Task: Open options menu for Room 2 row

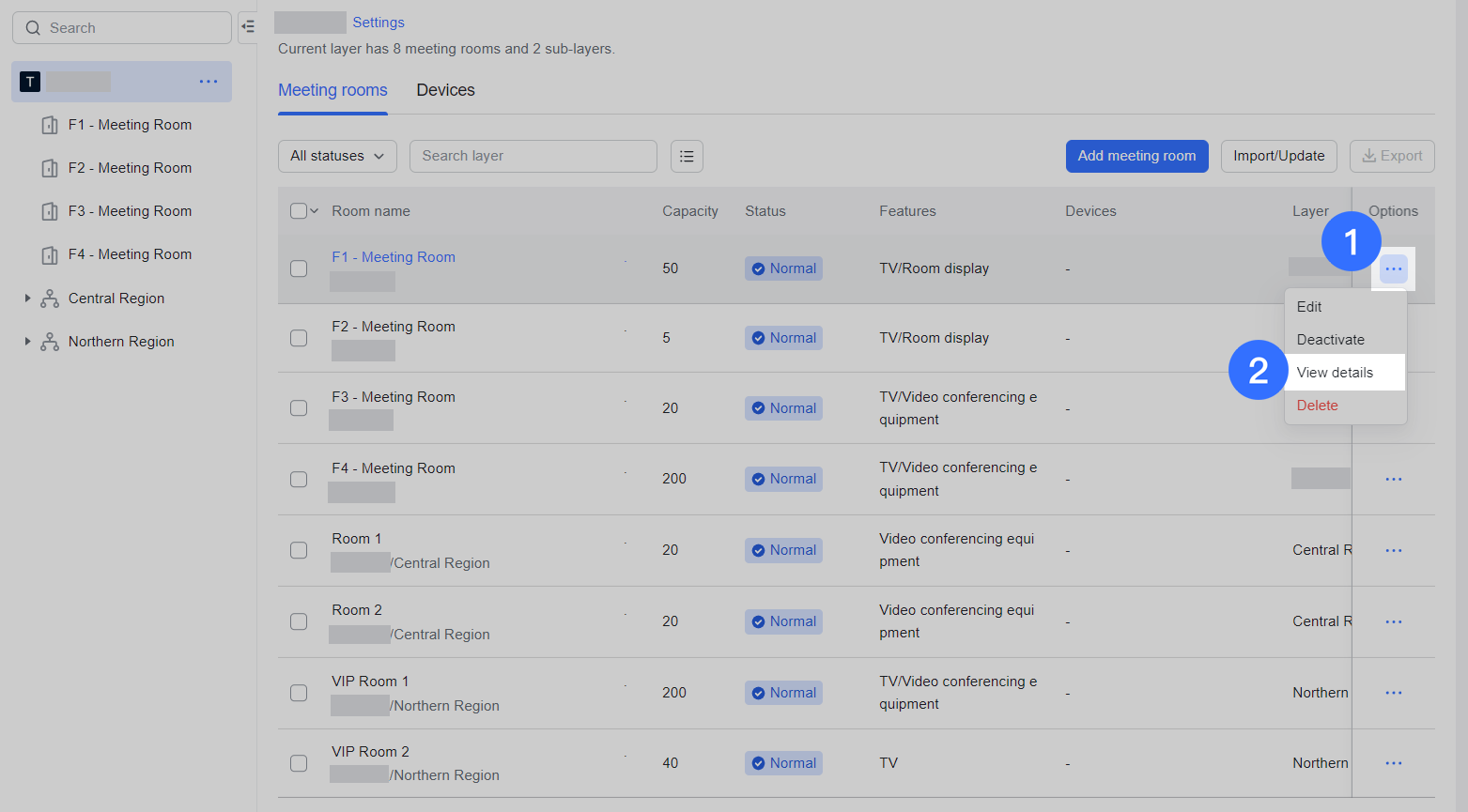Action: [1394, 621]
